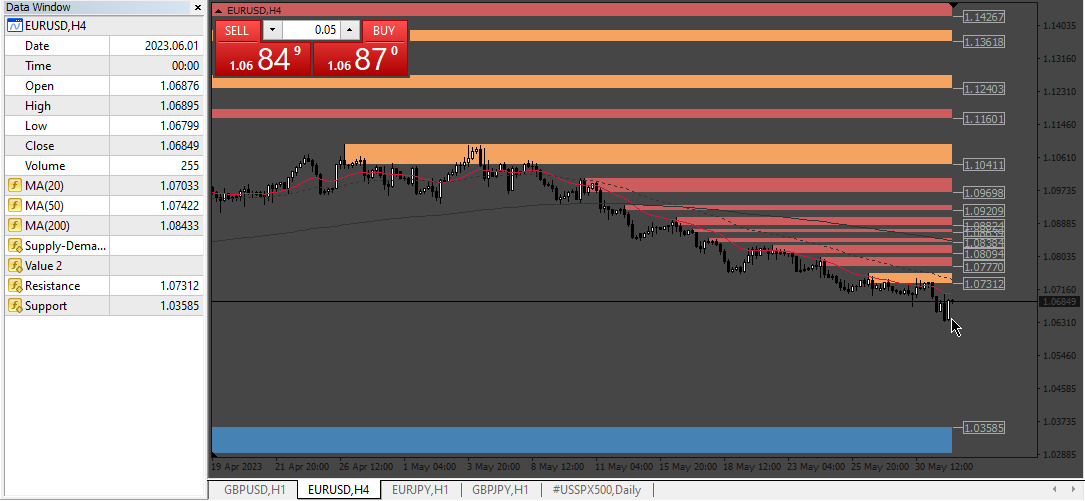Click the 1.09698 zone price label
This screenshot has width=1085, height=501.
click(984, 192)
